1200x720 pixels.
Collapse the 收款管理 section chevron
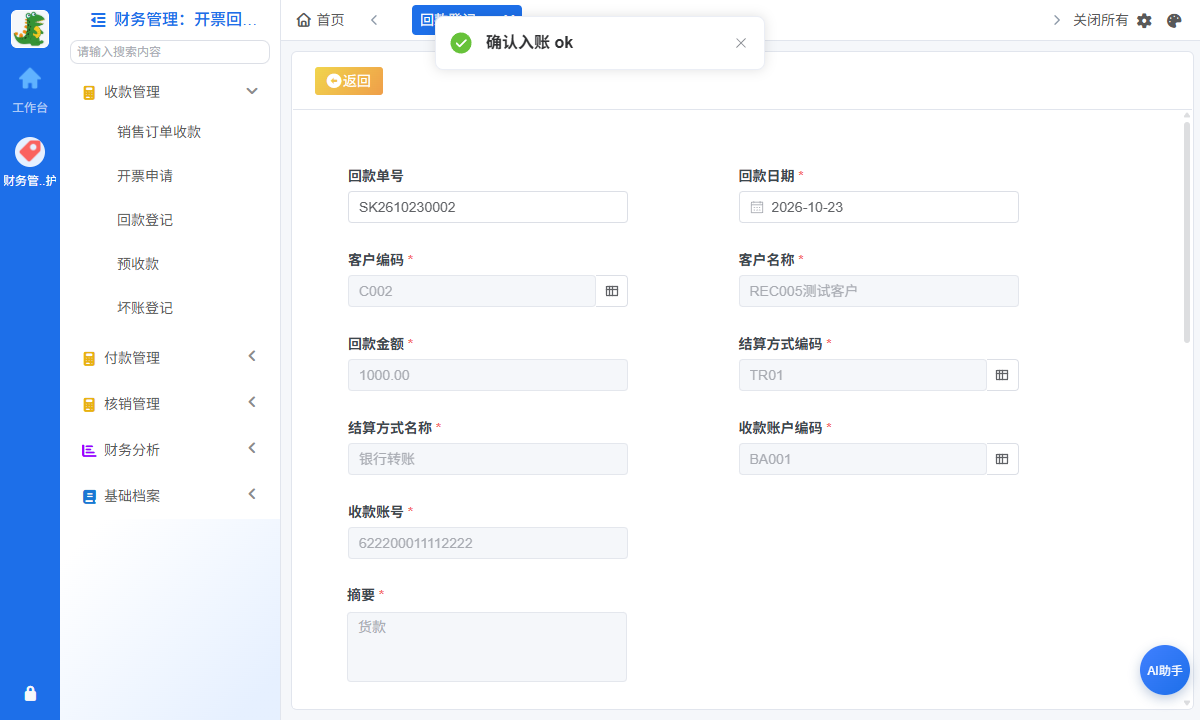click(252, 91)
